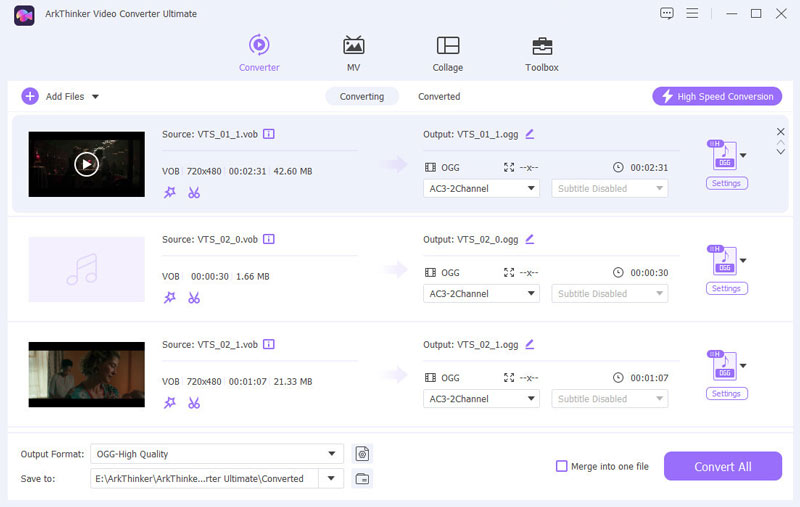Open the audio track dropdown for VTS_02_0.ogg

click(x=481, y=293)
